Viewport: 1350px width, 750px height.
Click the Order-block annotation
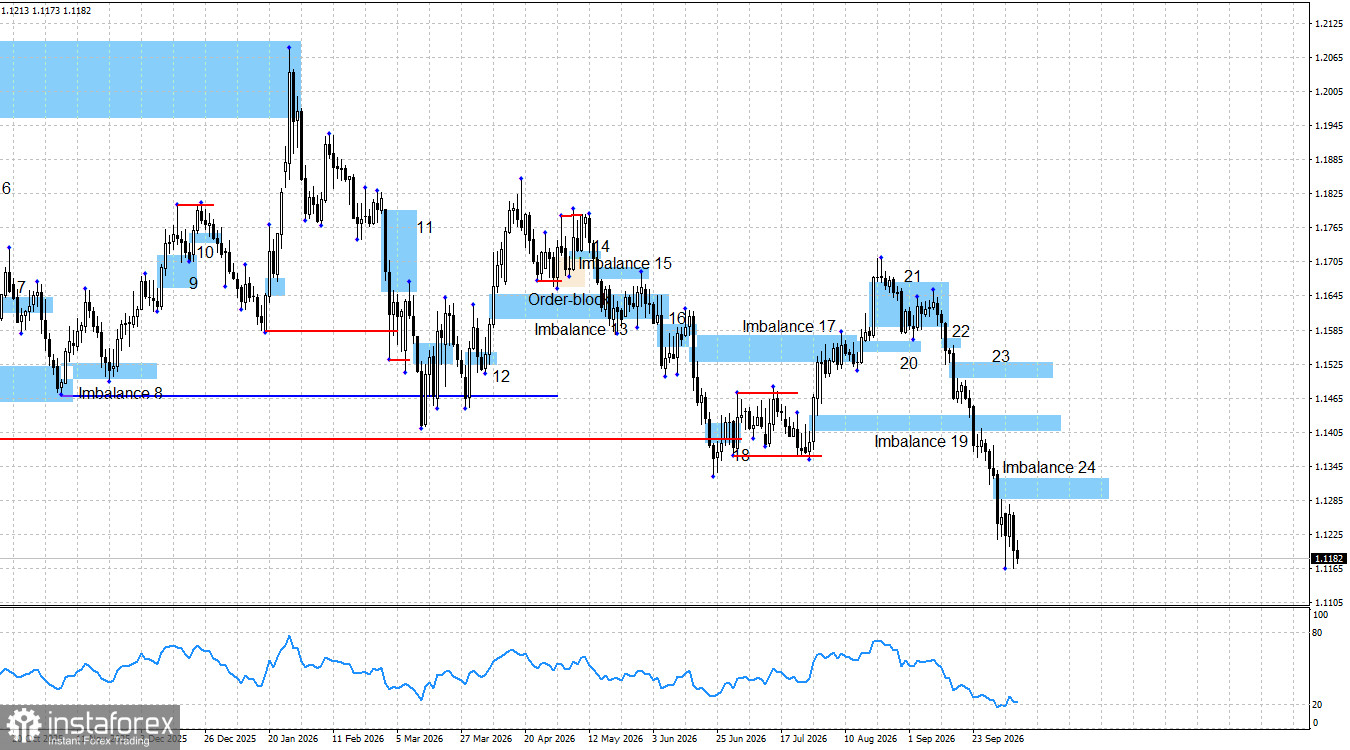point(568,299)
